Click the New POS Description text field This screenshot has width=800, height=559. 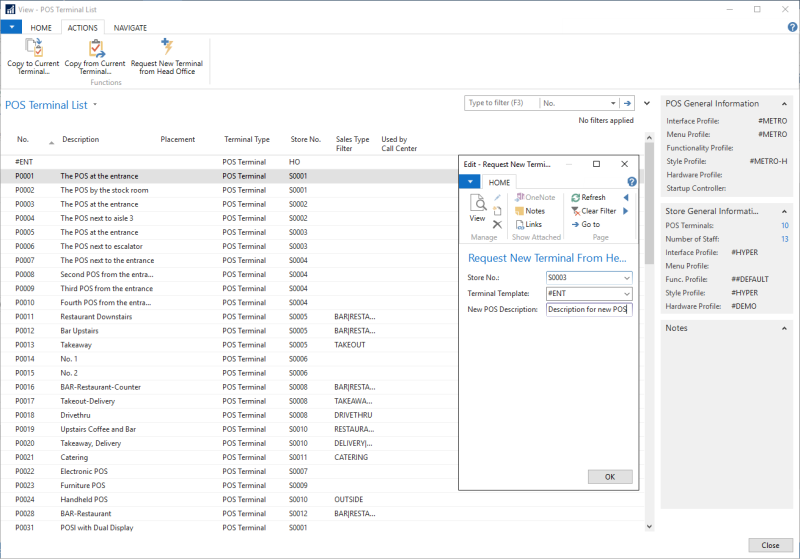(588, 310)
